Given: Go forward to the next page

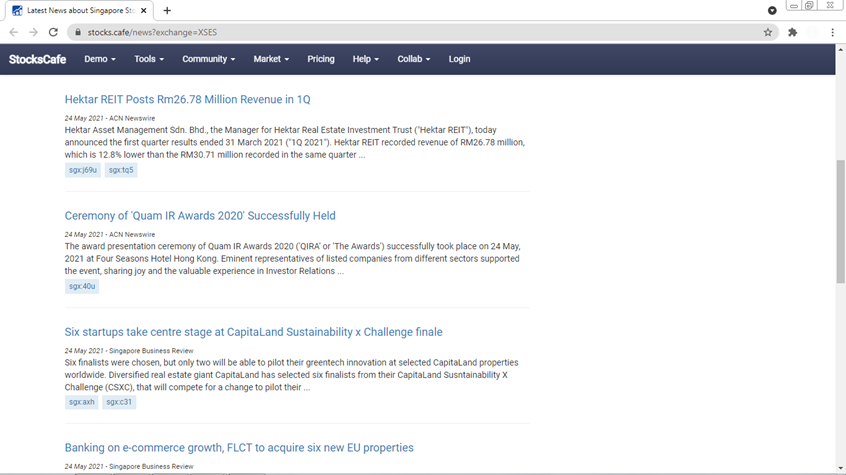Looking at the screenshot, I should pyautogui.click(x=33, y=32).
